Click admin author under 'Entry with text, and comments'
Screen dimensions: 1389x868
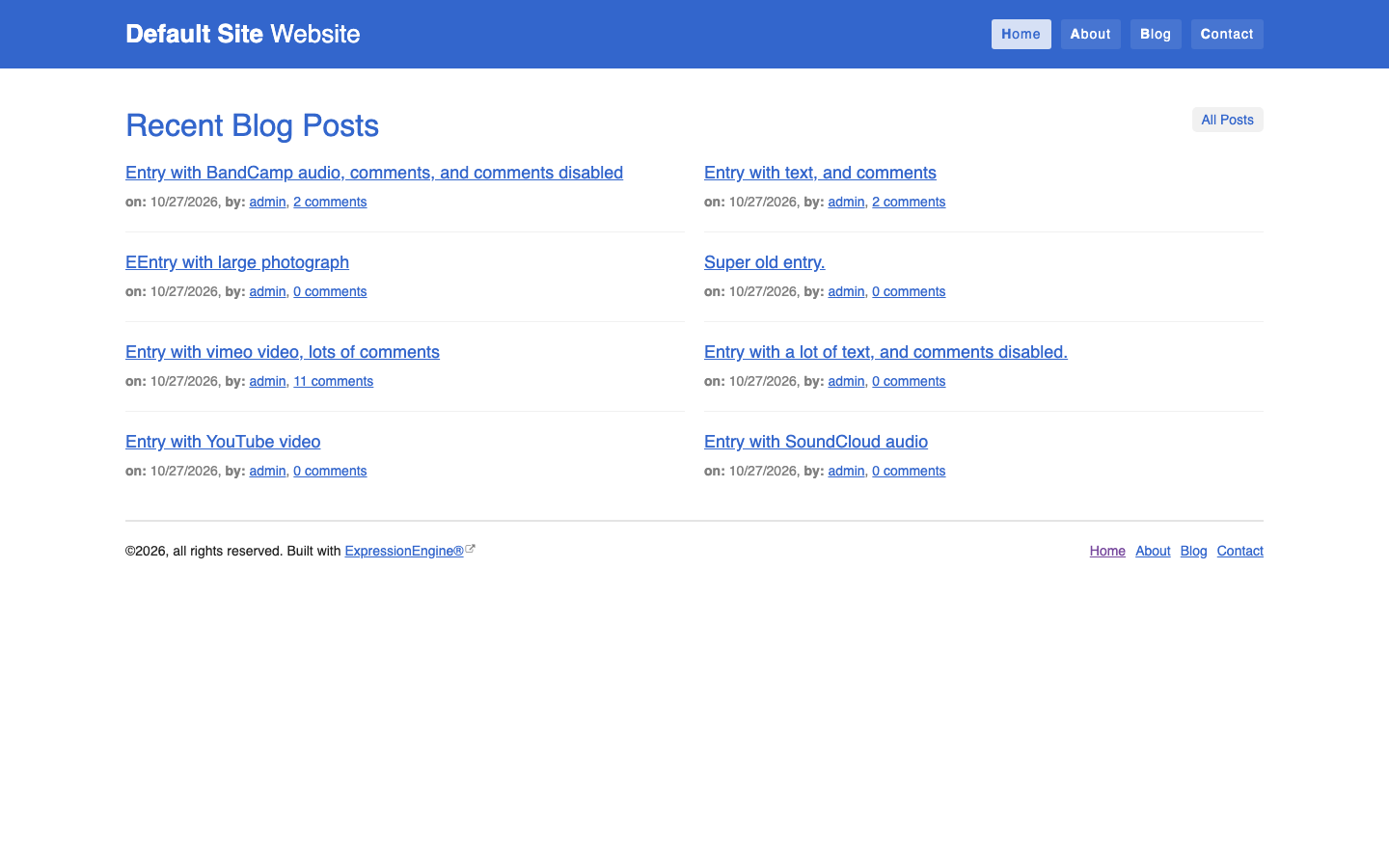pos(846,202)
